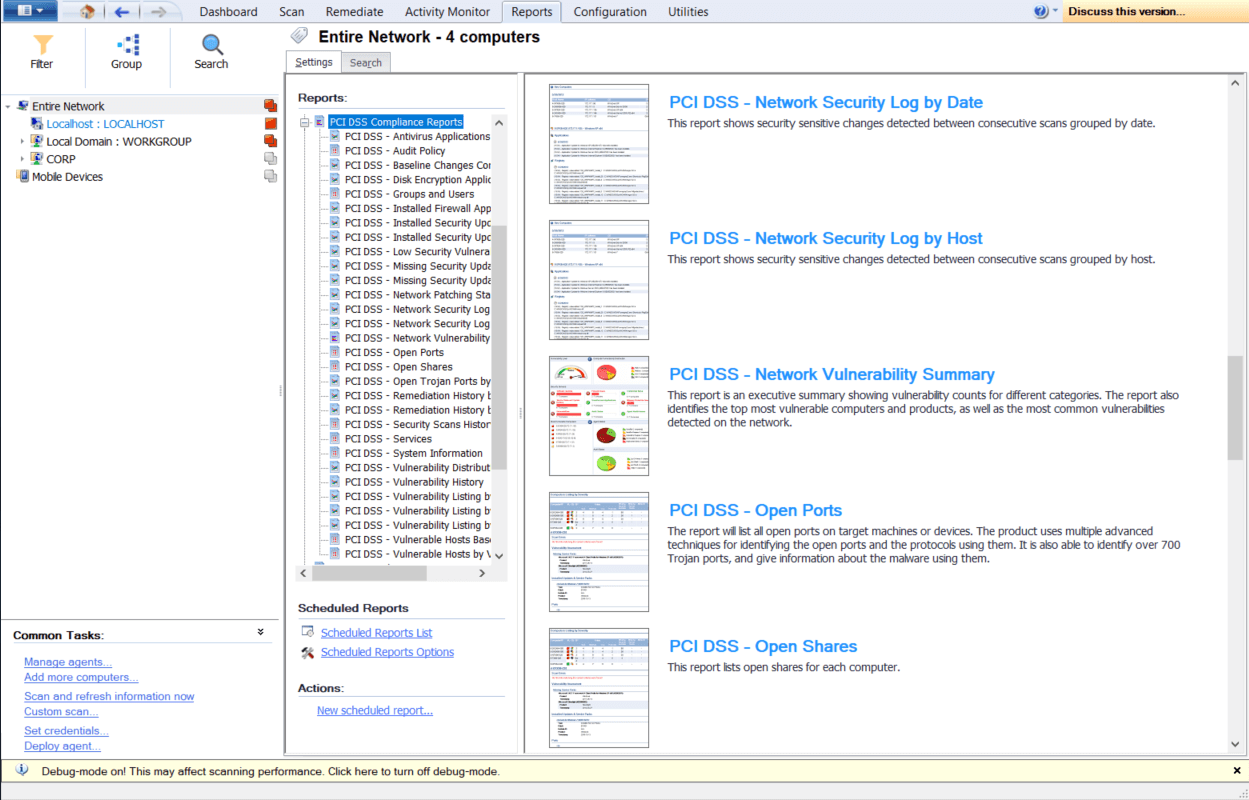Click the report icon beside Audit Policy

pyautogui.click(x=336, y=151)
